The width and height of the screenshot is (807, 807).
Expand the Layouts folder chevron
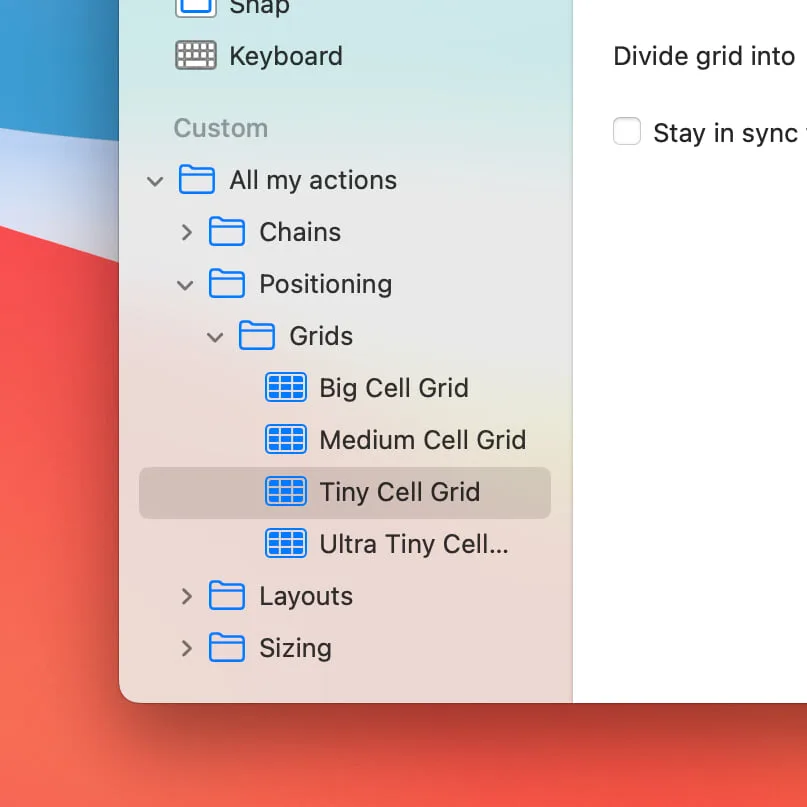coord(187,597)
